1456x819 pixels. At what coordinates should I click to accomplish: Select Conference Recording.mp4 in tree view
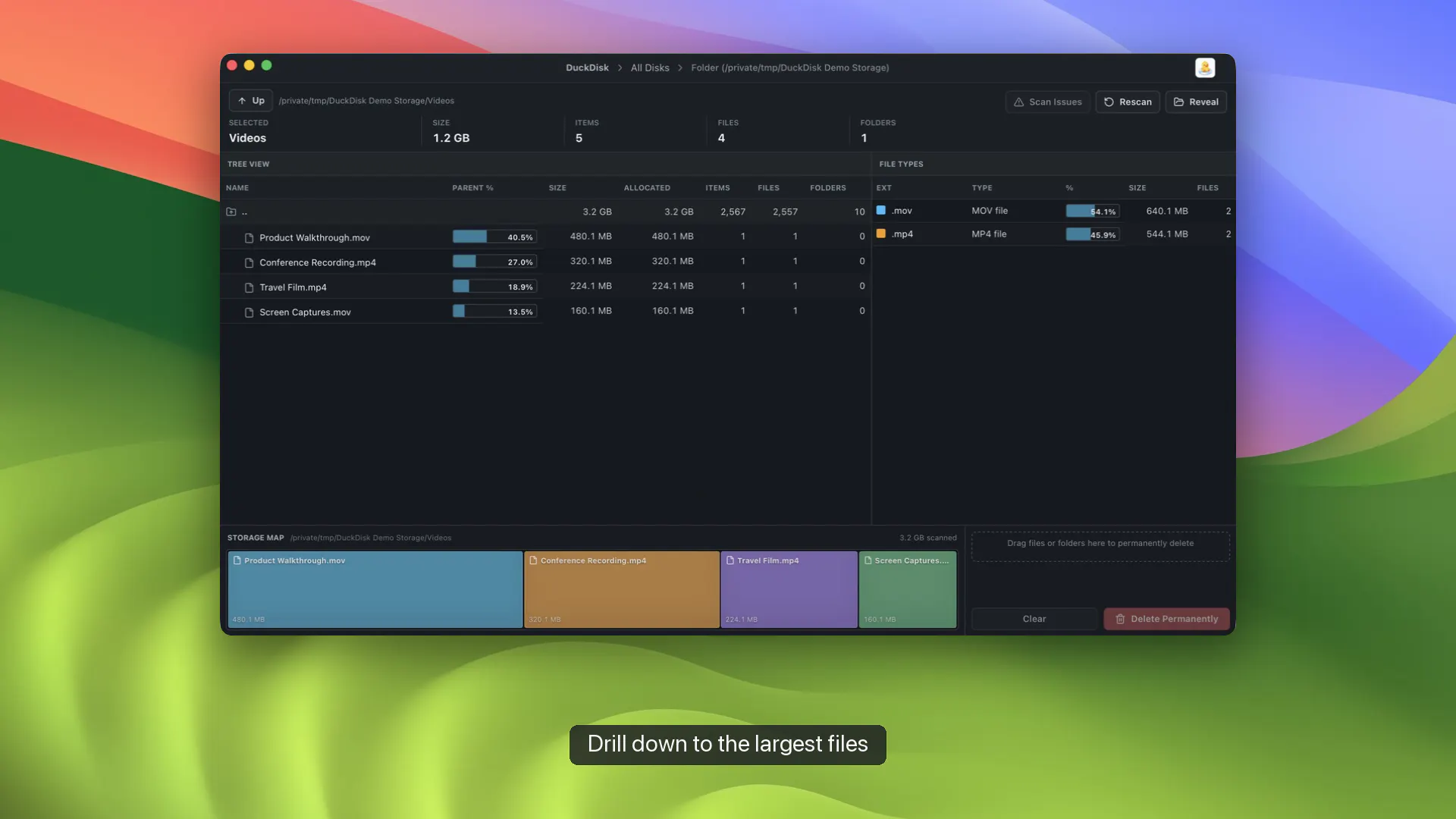[x=318, y=263]
